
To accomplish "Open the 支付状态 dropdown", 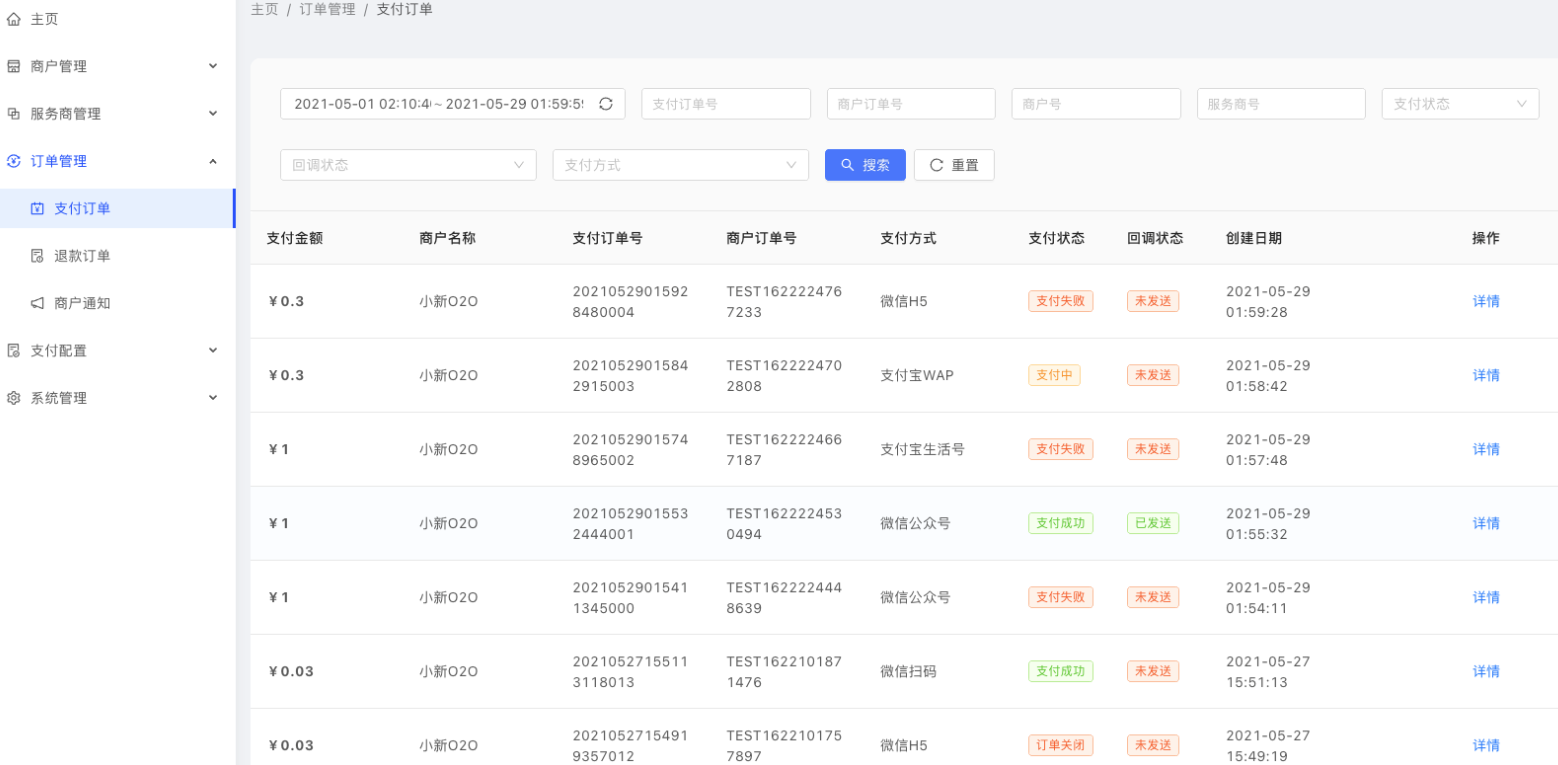I will coord(1460,104).
